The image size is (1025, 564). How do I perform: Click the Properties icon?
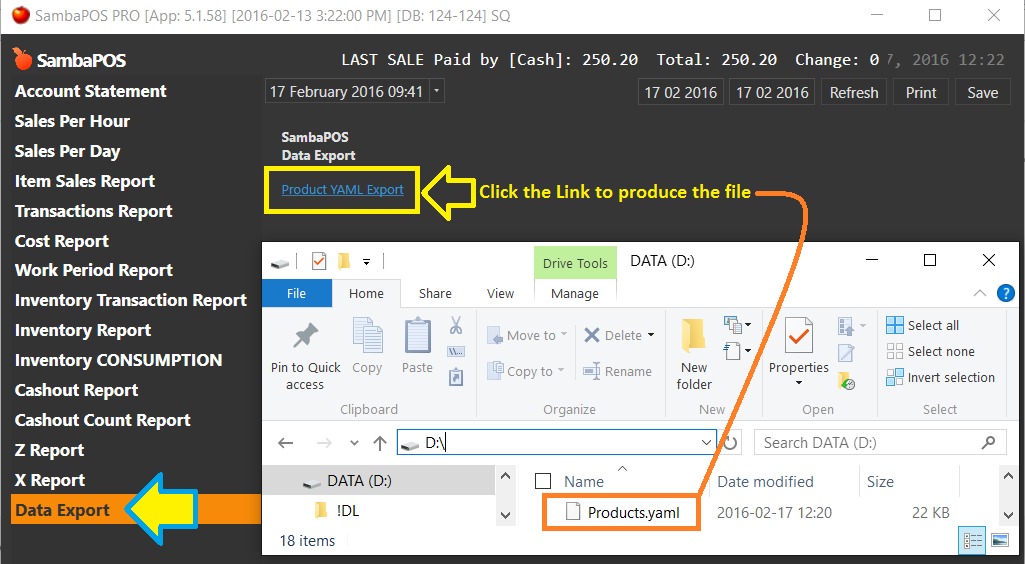(x=799, y=336)
